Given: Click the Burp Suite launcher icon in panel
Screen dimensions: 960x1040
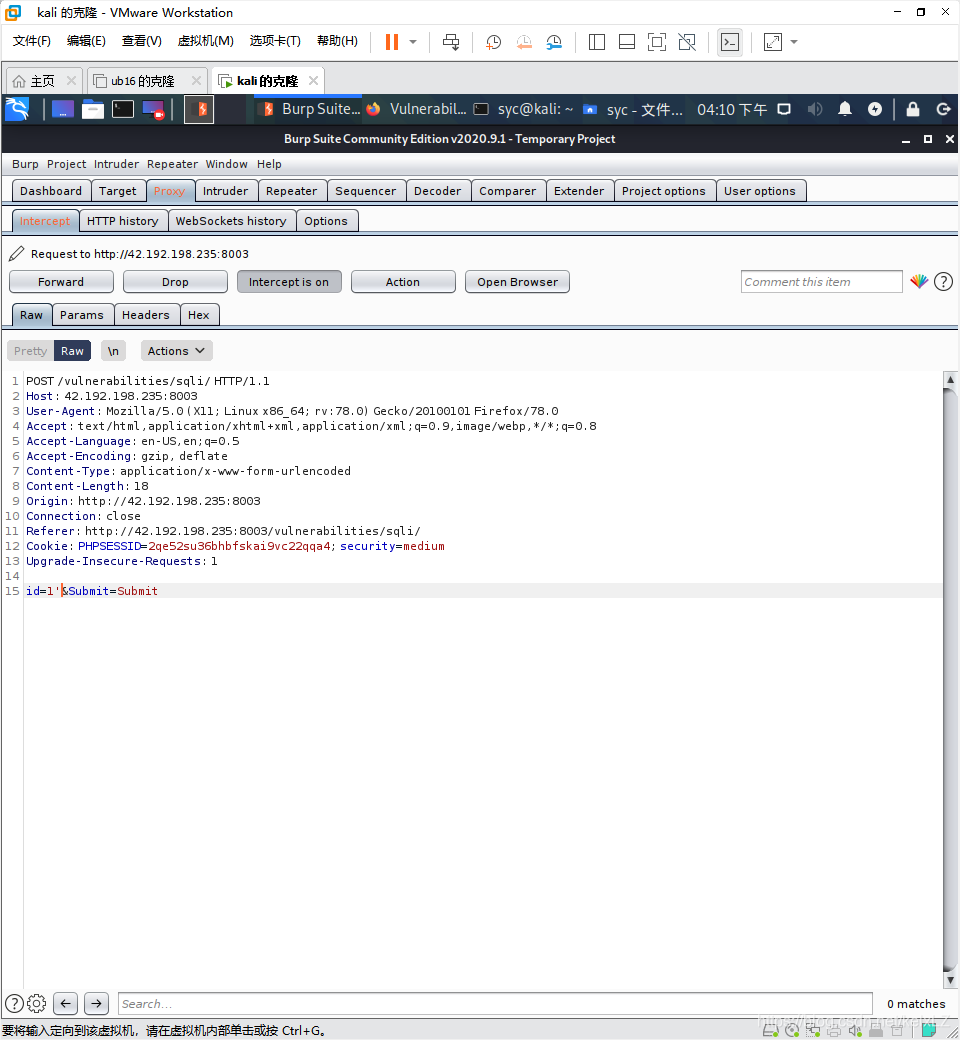Looking at the screenshot, I should [198, 109].
